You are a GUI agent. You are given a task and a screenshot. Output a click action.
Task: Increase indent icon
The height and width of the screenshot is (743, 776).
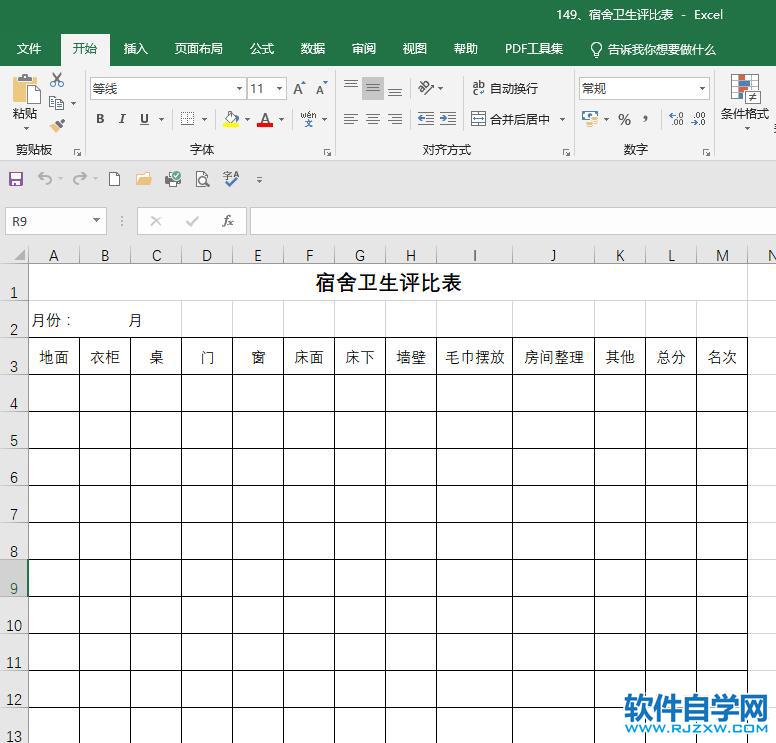448,119
